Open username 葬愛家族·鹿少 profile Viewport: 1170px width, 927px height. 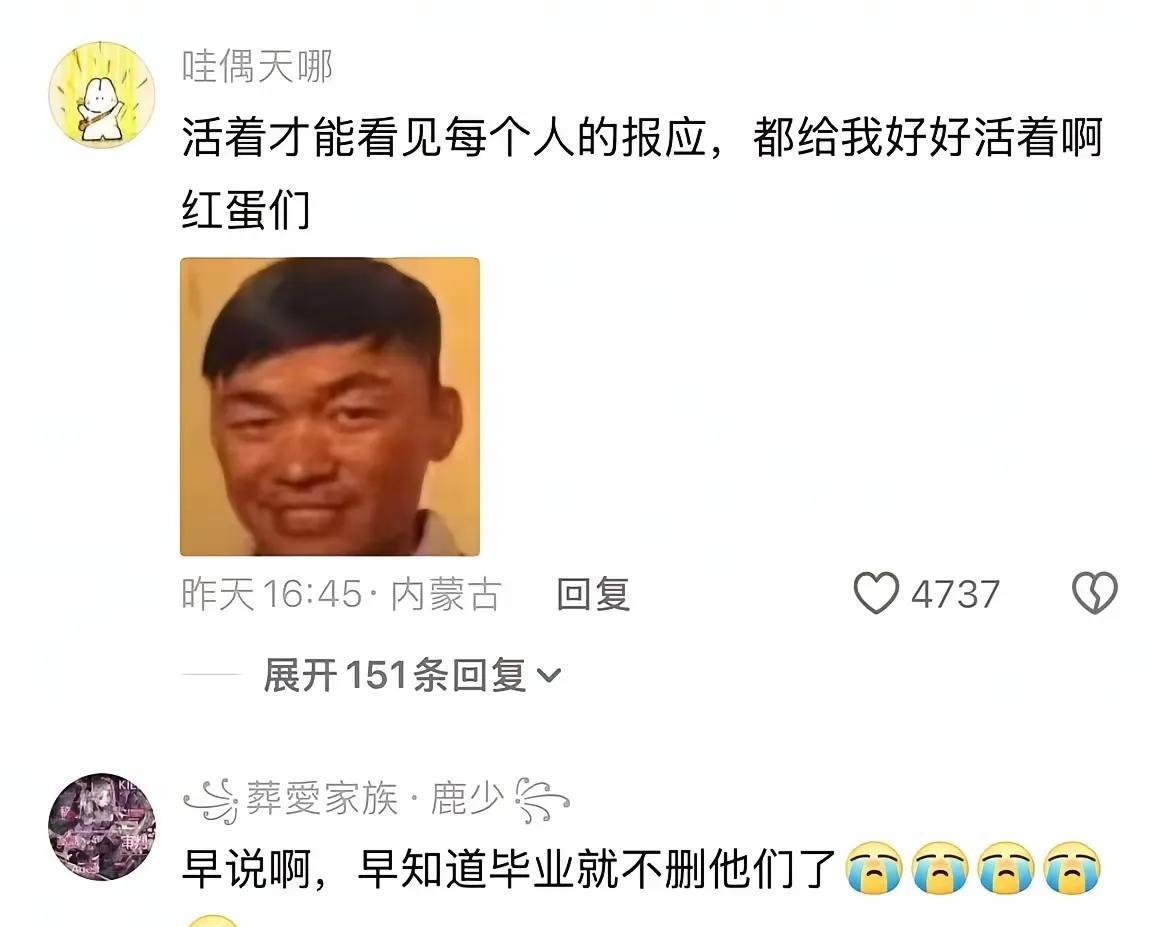[x=377, y=799]
